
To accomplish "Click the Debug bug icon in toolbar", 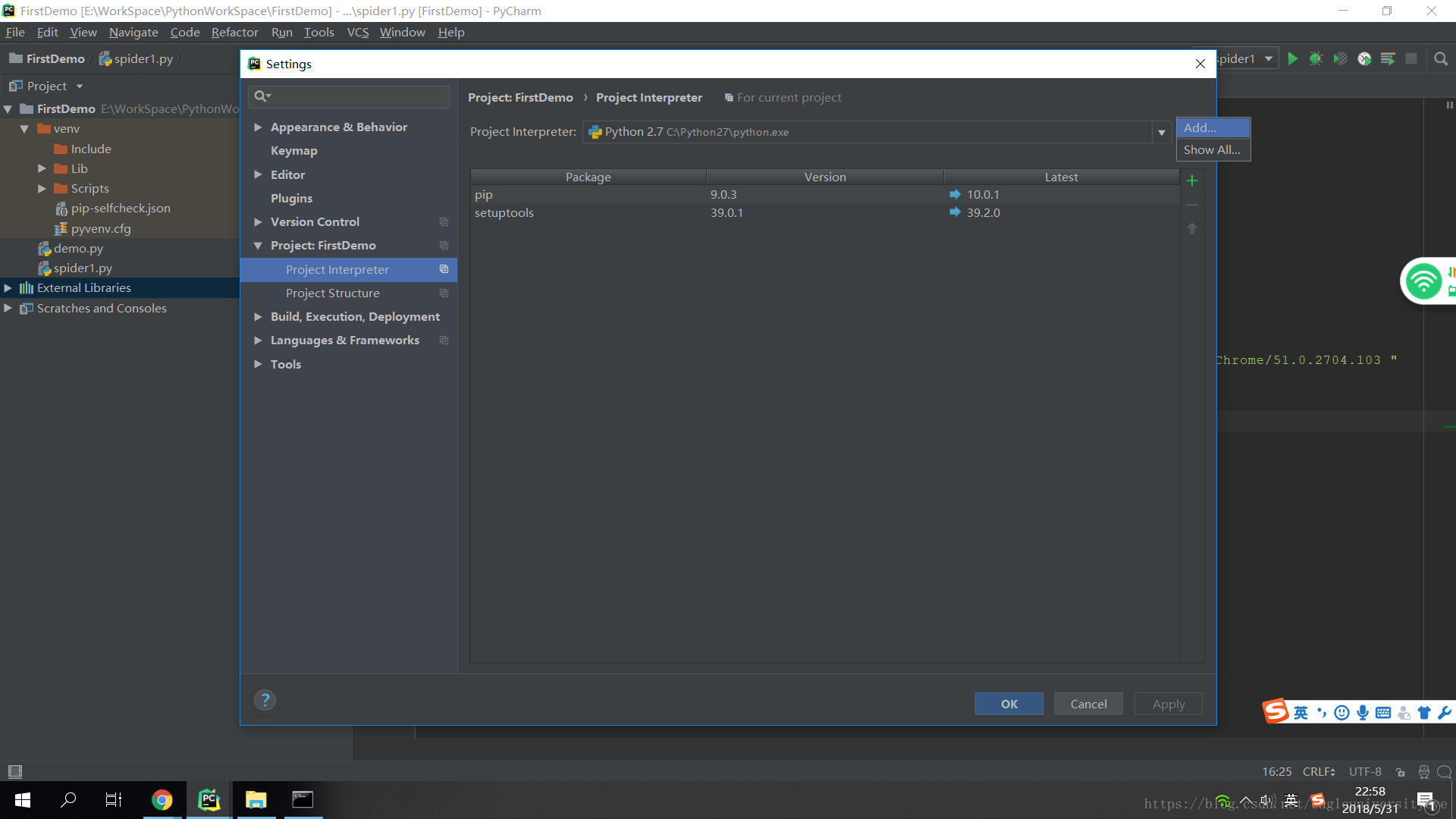I will pyautogui.click(x=1316, y=58).
